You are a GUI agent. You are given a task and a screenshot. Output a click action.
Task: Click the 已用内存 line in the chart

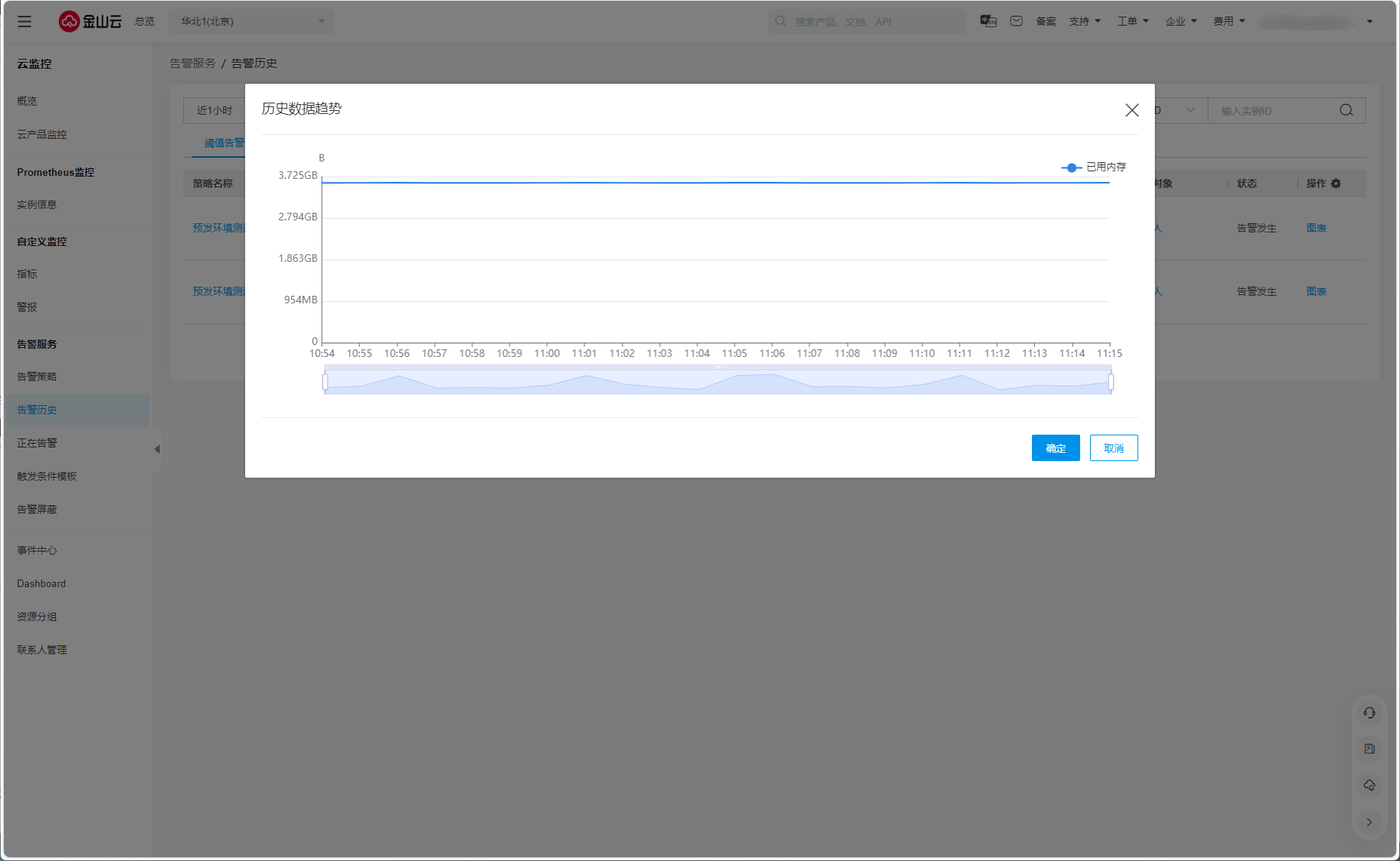coord(716,183)
